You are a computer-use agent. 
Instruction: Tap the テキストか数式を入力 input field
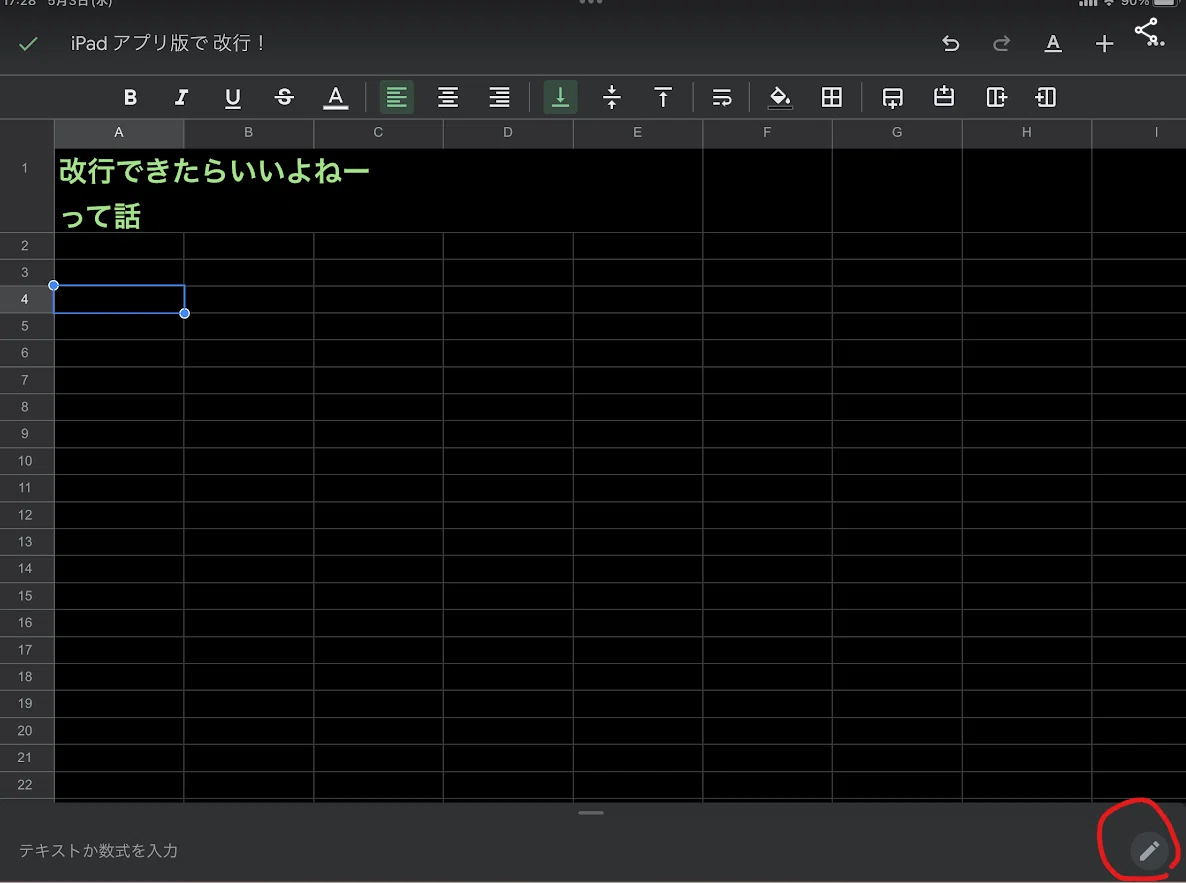(560, 850)
